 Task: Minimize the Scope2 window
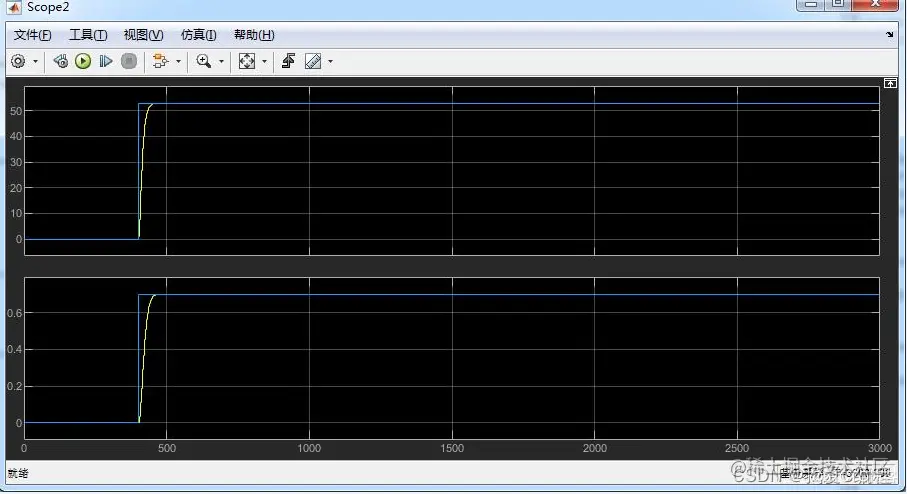[810, 4]
